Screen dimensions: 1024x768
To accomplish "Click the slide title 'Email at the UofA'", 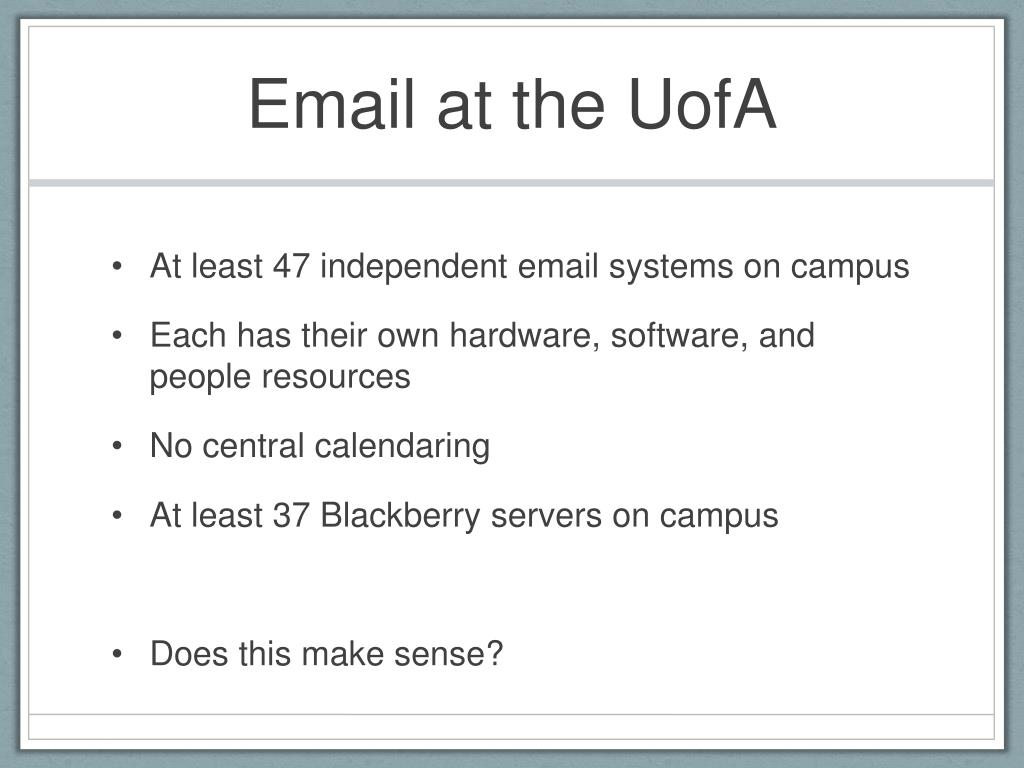I will click(513, 104).
